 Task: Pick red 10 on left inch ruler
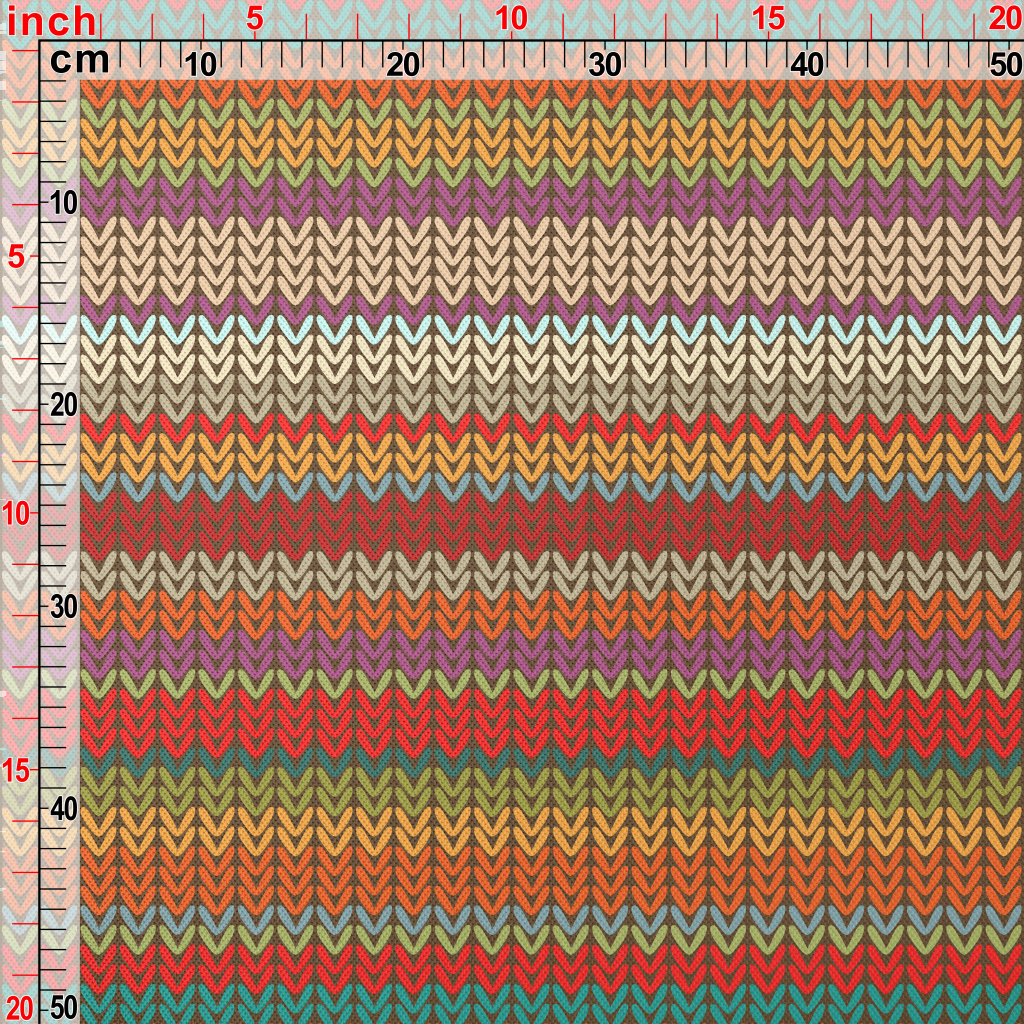(16, 514)
